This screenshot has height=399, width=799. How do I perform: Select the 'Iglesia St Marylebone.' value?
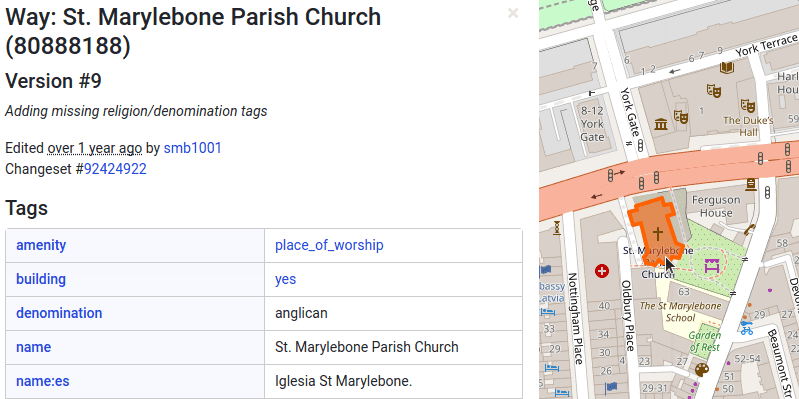[x=343, y=381]
